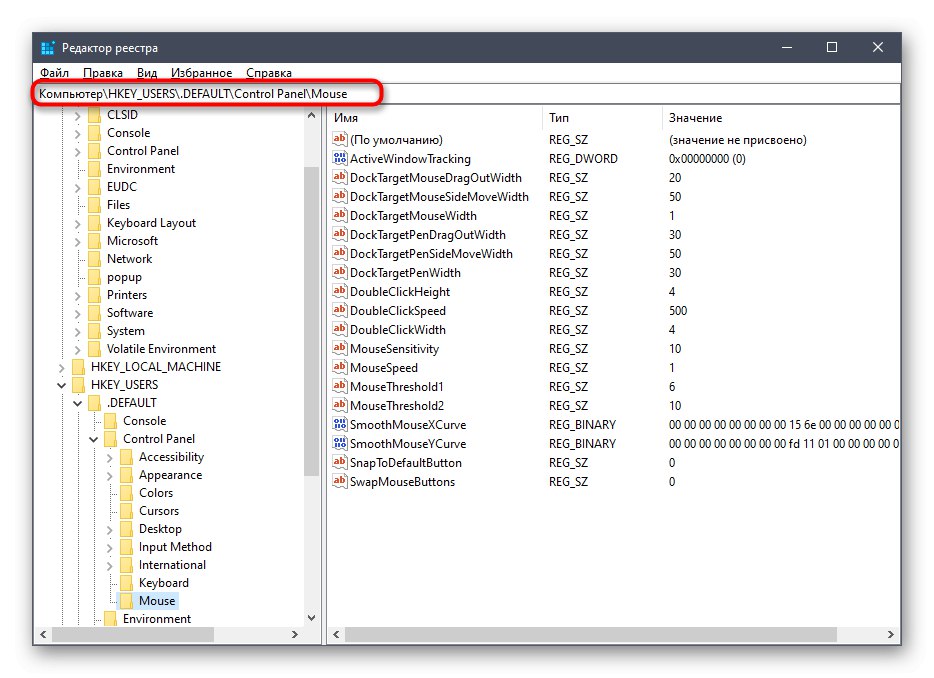Viewport: 934px width, 678px height.
Task: Select the ActiveWindowTracking DWORD value icon
Action: tap(340, 158)
